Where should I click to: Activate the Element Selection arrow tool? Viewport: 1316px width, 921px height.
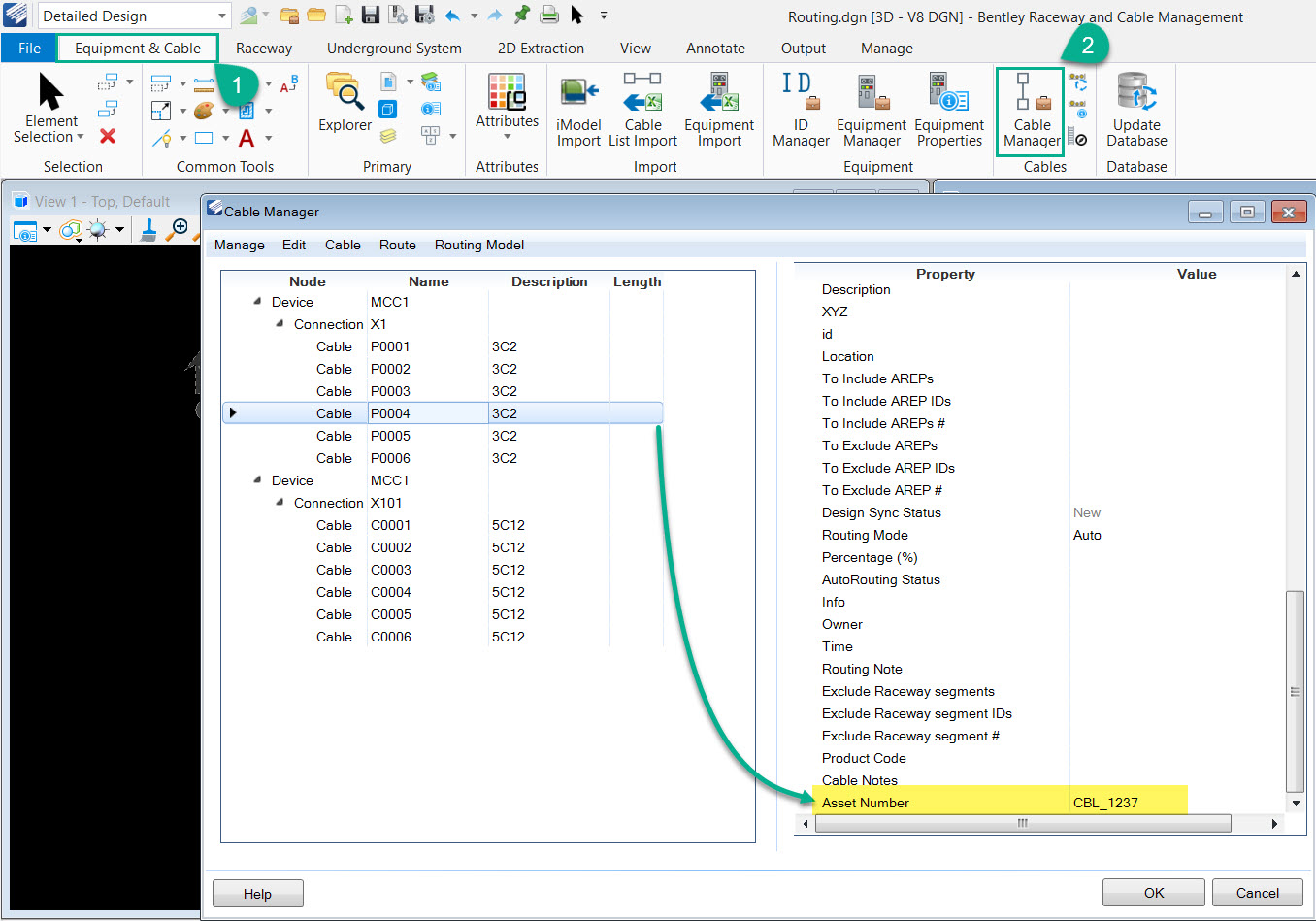50,91
